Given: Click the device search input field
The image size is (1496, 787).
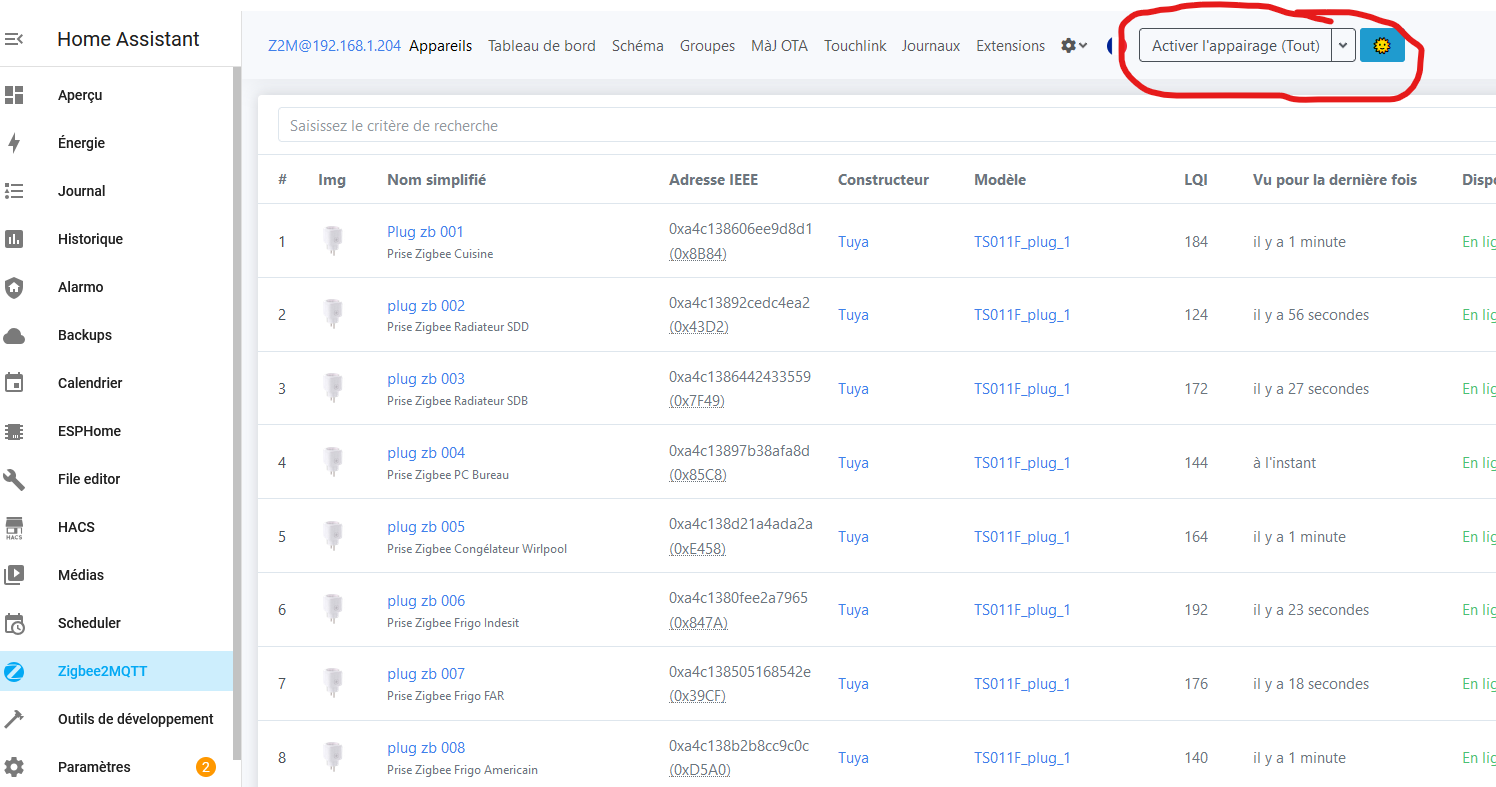Looking at the screenshot, I should [x=880, y=126].
